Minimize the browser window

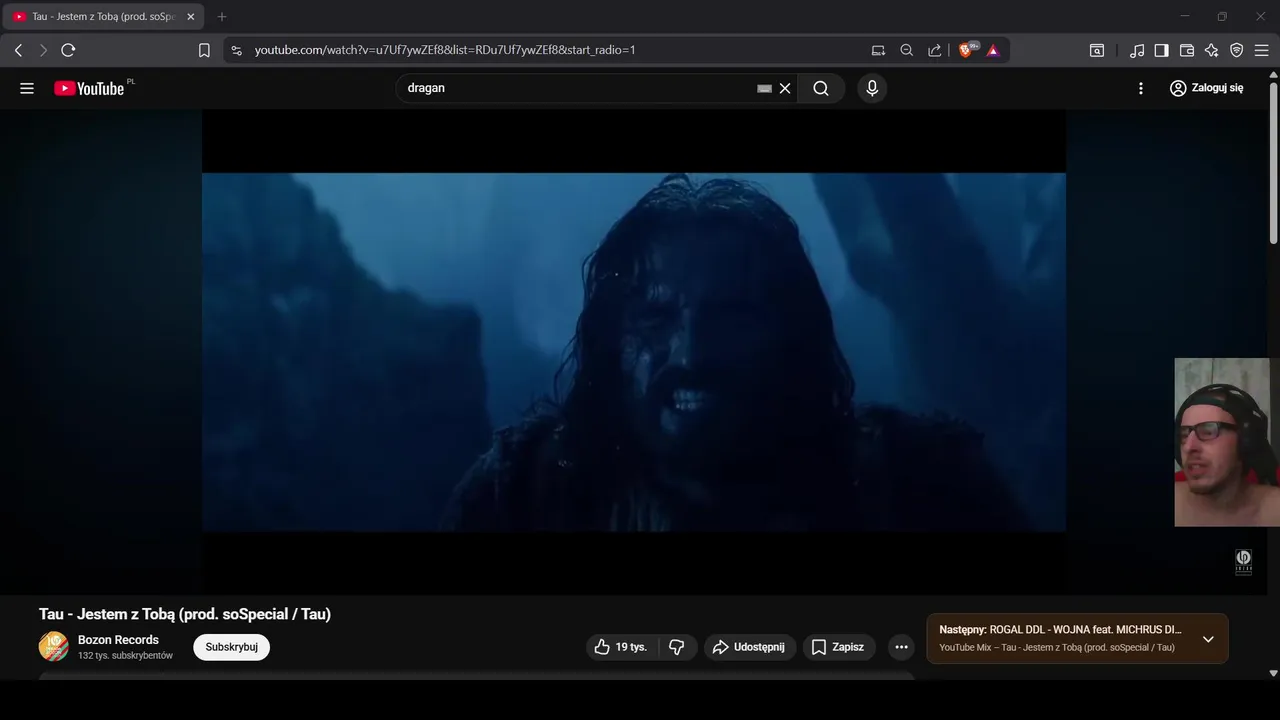pos(1184,17)
